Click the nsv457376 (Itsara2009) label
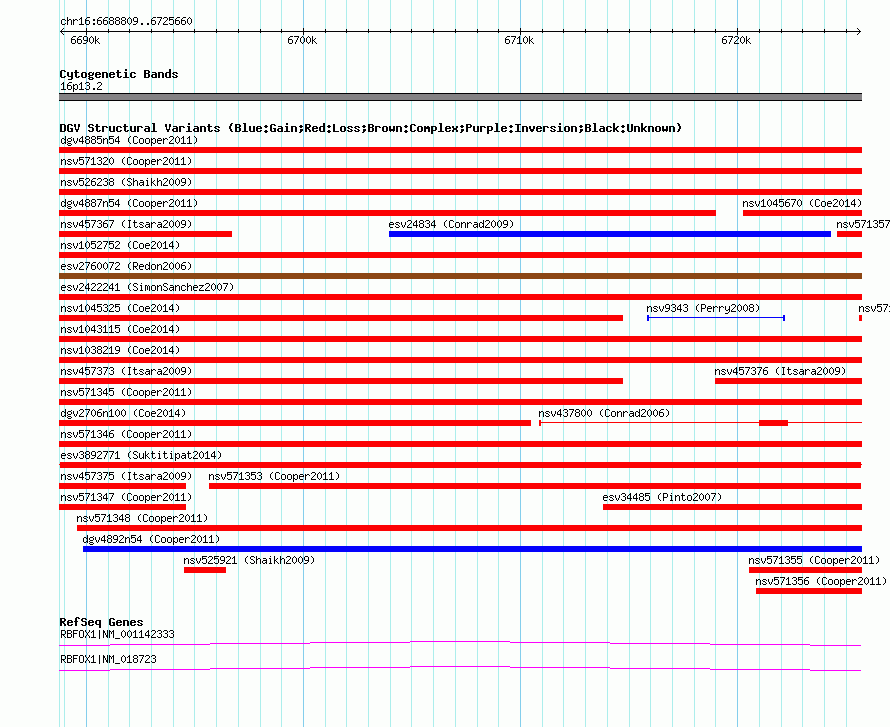This screenshot has height=727, width=890. [780, 372]
